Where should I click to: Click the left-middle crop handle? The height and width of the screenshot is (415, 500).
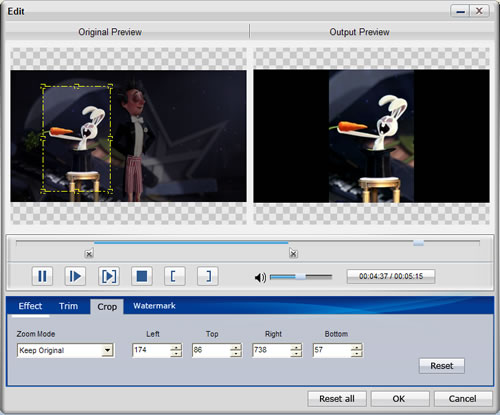tap(43, 138)
